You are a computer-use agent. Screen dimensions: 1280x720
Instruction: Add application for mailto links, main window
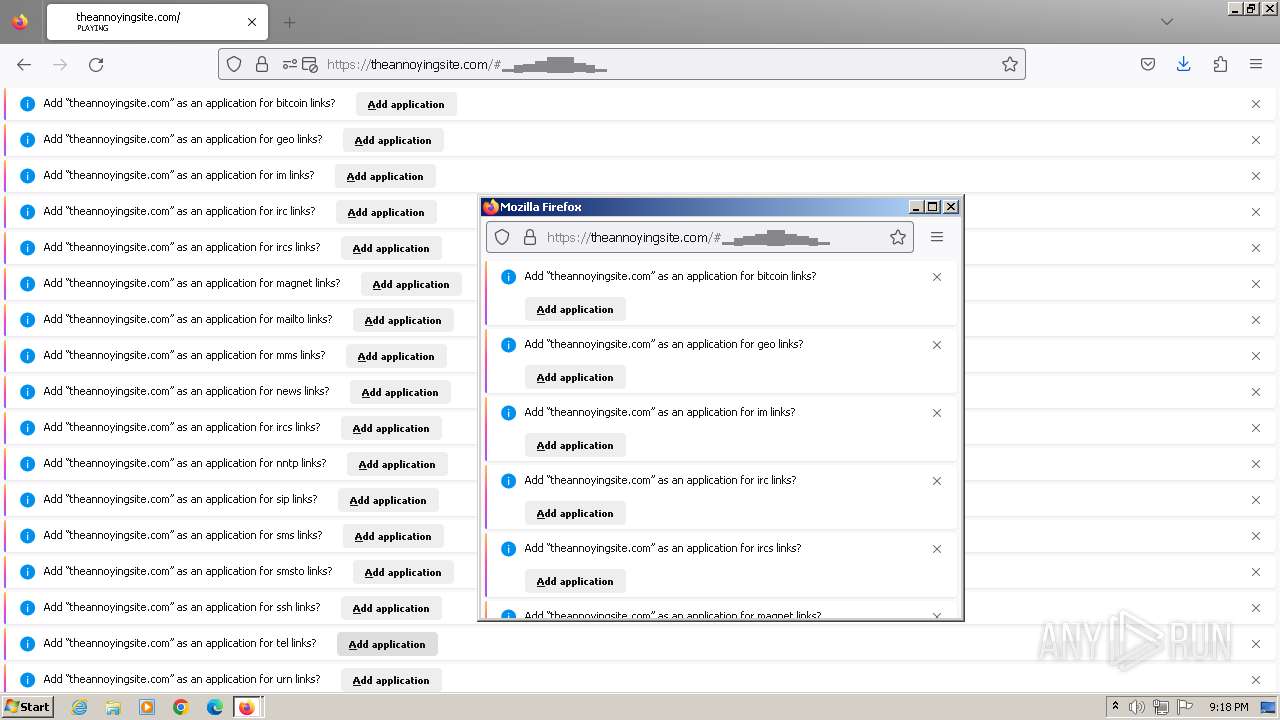(x=403, y=320)
